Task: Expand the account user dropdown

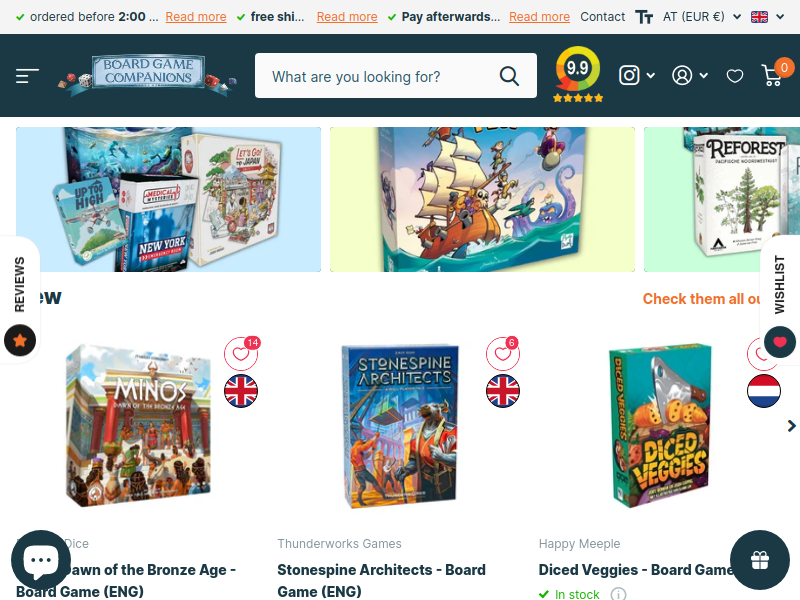Action: point(690,76)
